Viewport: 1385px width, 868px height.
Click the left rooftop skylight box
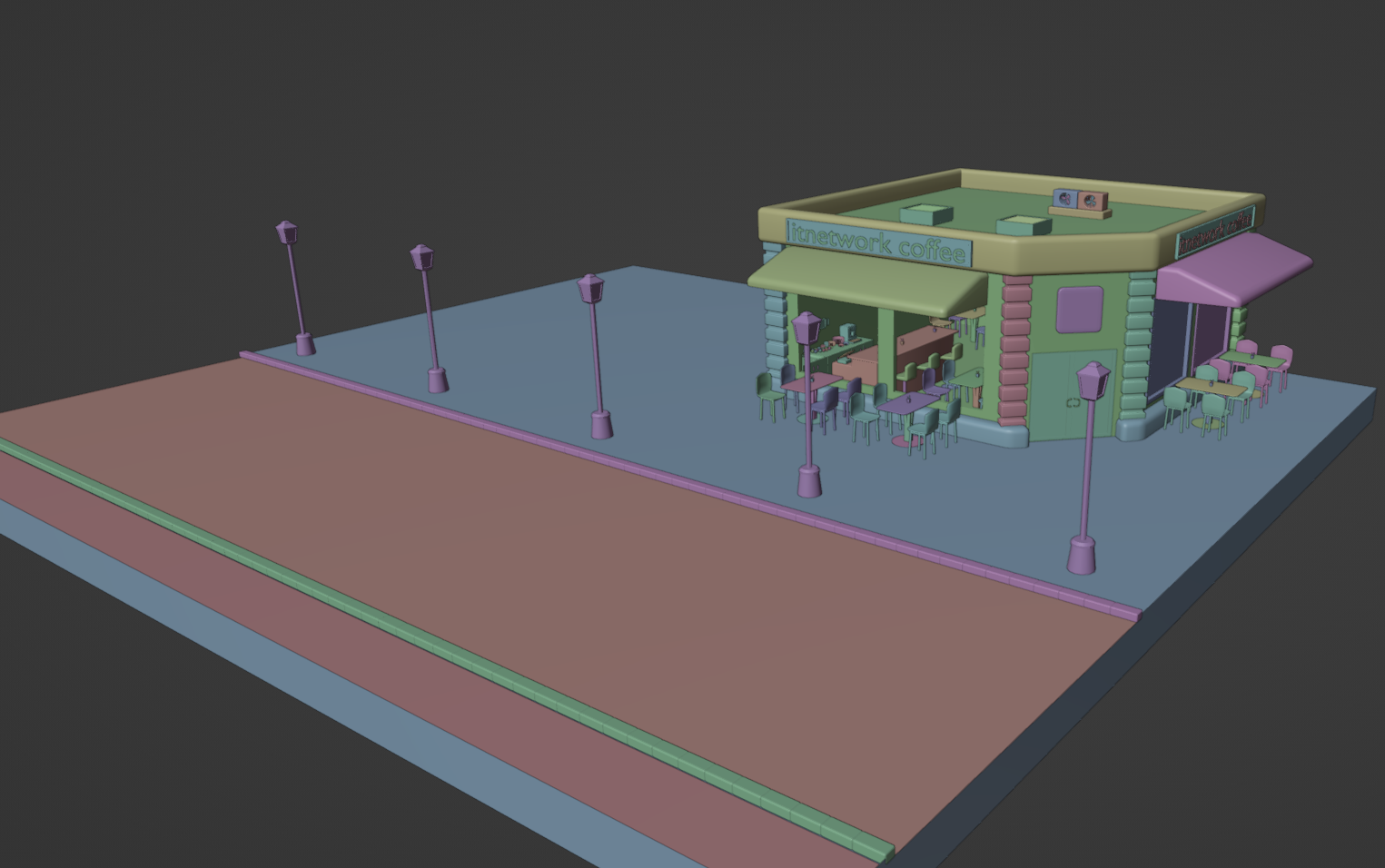(925, 215)
